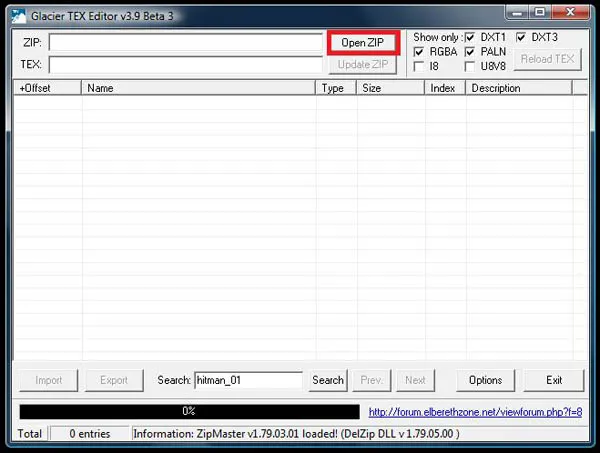Click the Exit button
Viewport: 600px width, 453px height.
point(554,380)
